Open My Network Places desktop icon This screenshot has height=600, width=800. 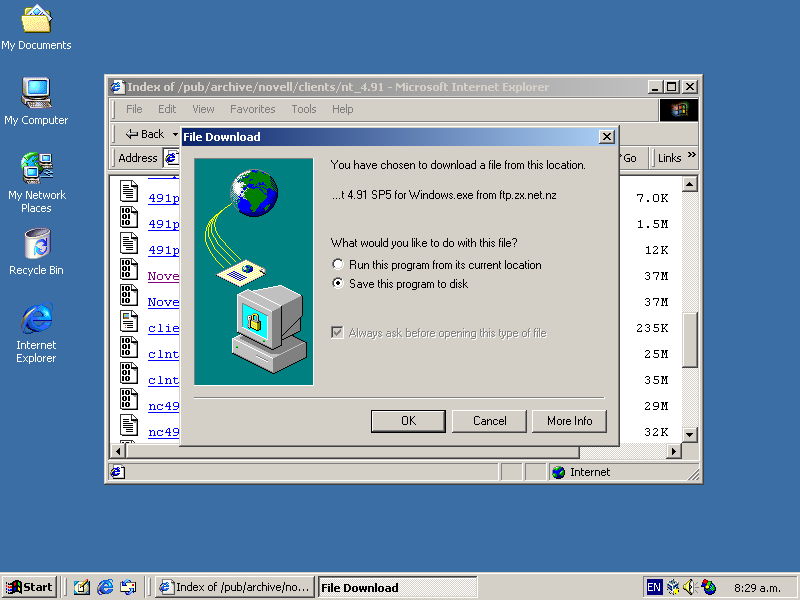[36, 183]
